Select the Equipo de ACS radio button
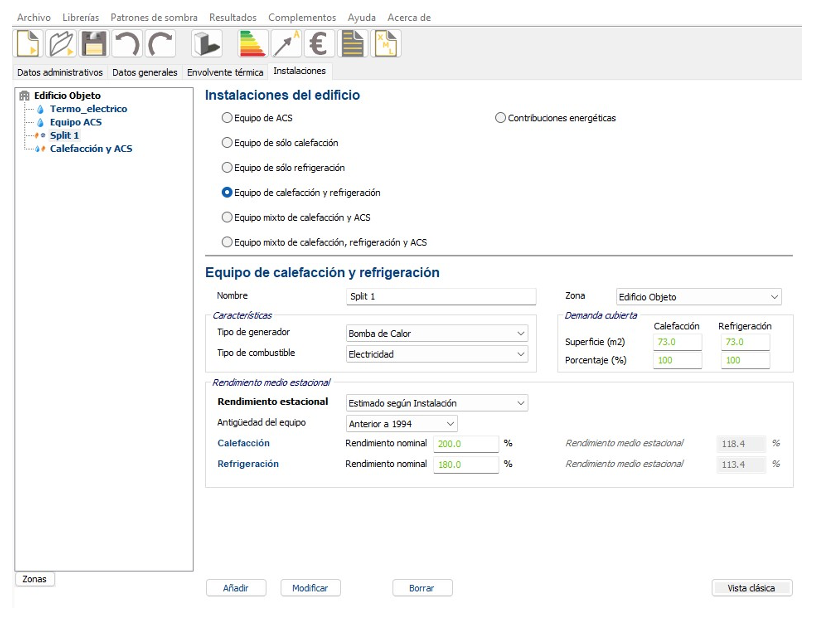 227,118
